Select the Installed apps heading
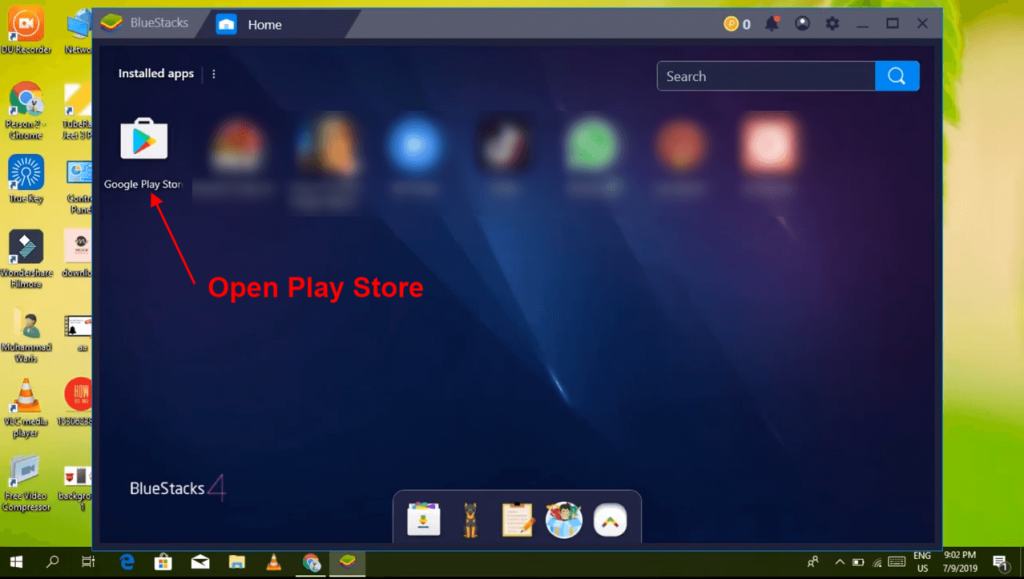The width and height of the screenshot is (1024, 579). [156, 74]
